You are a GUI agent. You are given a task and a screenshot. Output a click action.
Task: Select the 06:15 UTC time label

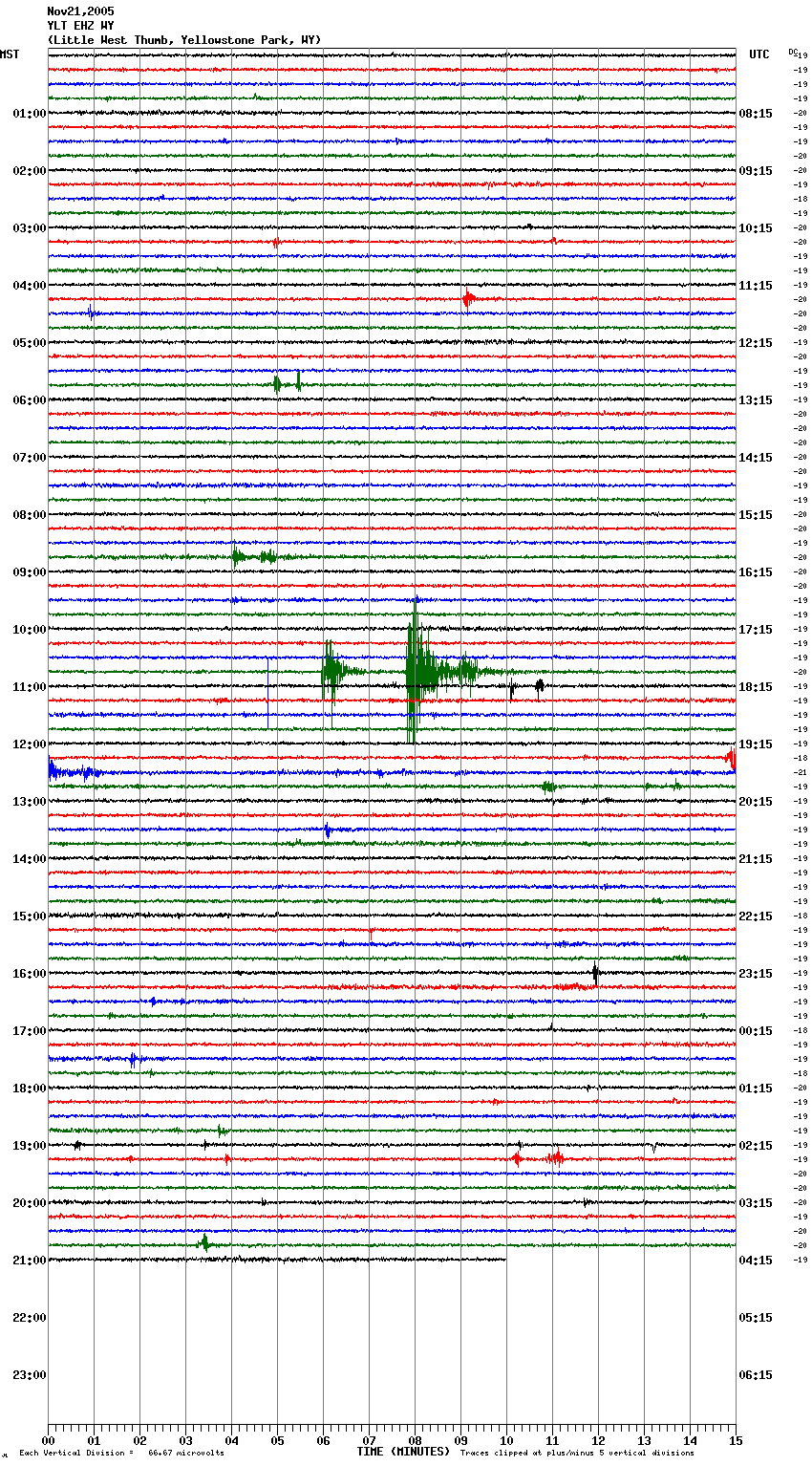(x=756, y=1375)
